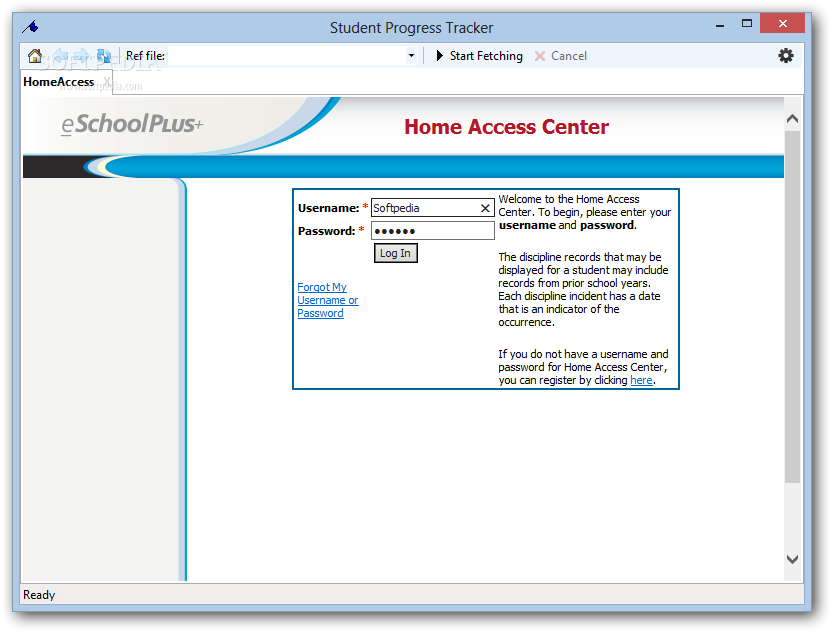Focus the Password field
This screenshot has width=832, height=632.
click(x=432, y=231)
